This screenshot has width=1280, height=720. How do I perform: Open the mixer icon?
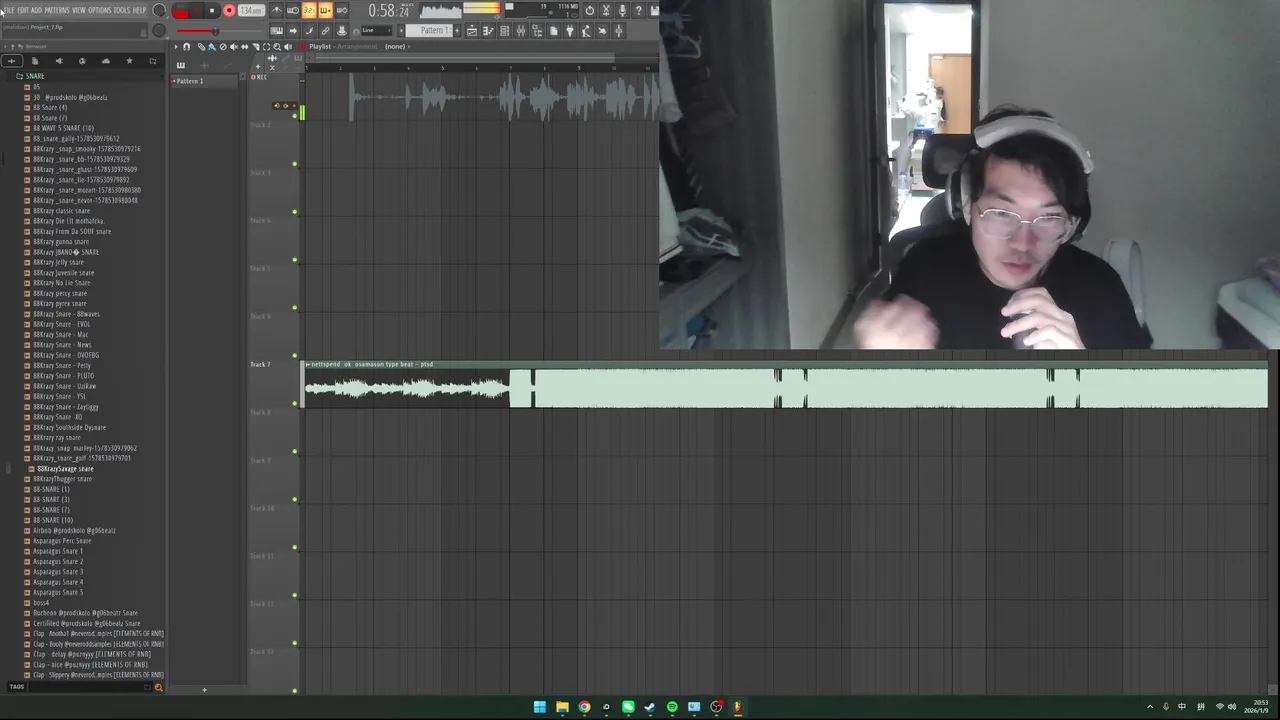point(521,31)
